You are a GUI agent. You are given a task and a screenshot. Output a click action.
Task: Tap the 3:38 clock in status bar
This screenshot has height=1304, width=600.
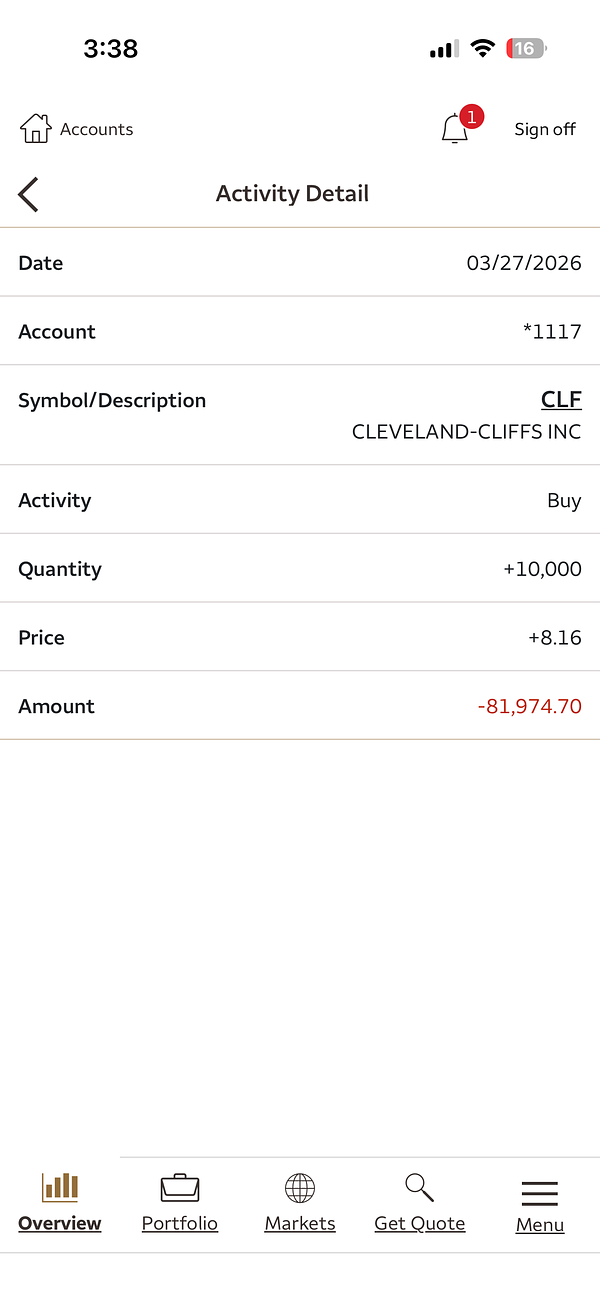pos(110,49)
